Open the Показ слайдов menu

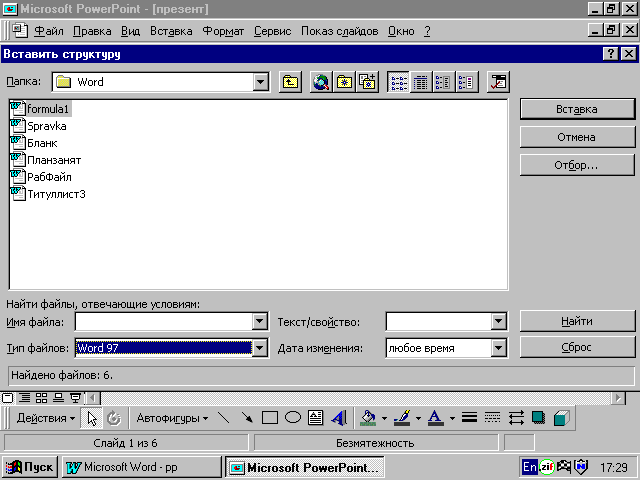340,31
